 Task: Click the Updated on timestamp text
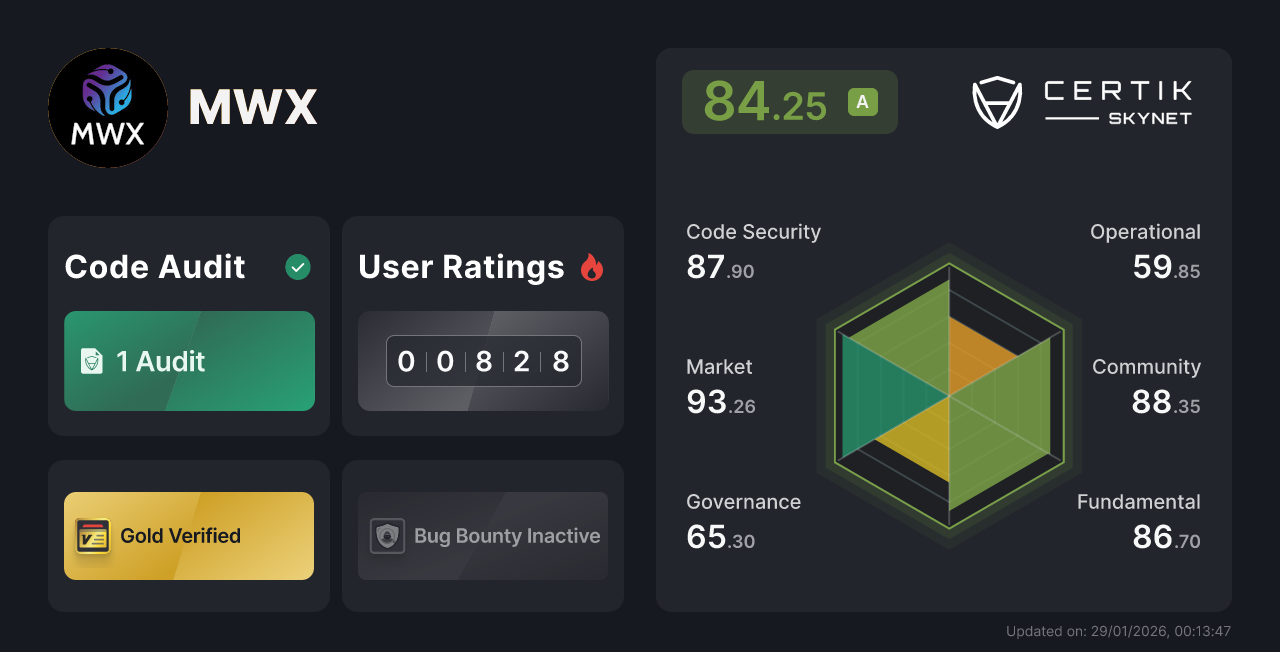(1118, 631)
